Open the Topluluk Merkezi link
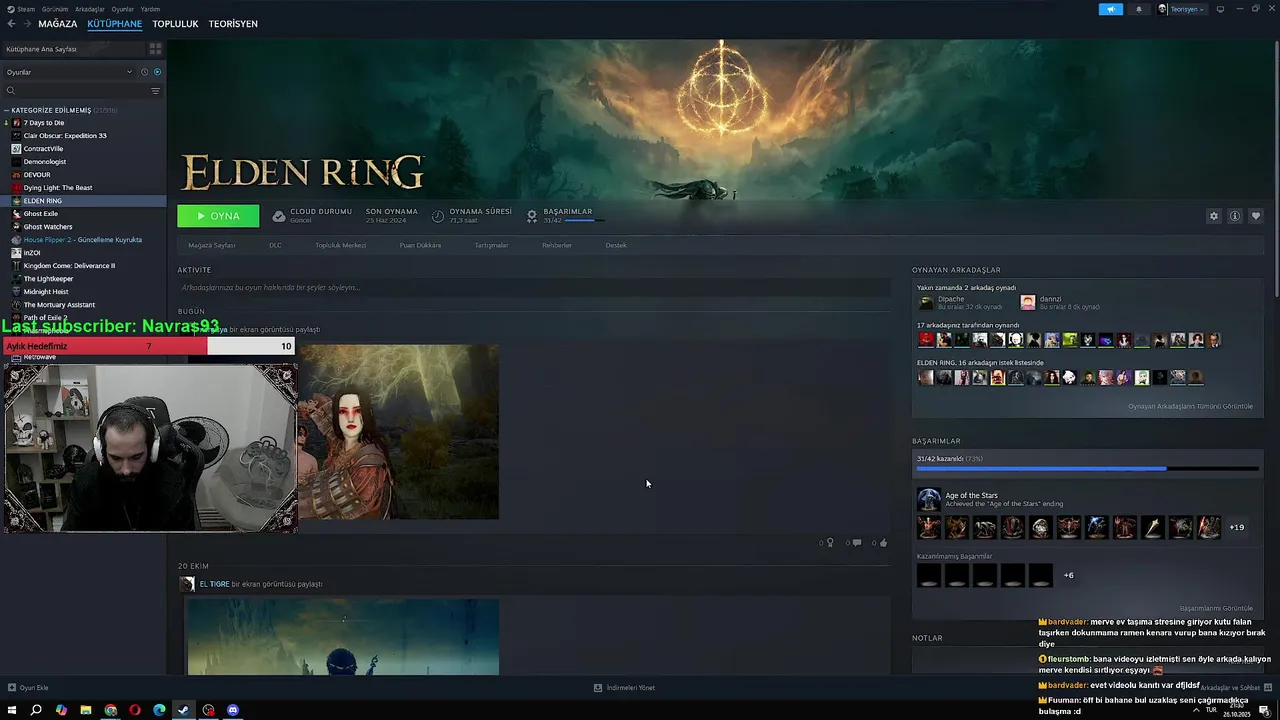The image size is (1280, 720). [341, 245]
